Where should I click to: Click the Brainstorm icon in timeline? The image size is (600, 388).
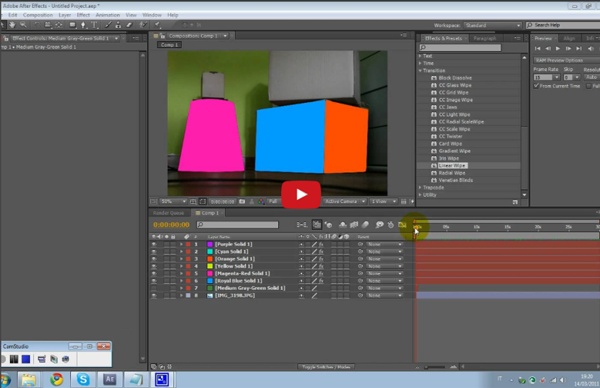pyautogui.click(x=379, y=225)
